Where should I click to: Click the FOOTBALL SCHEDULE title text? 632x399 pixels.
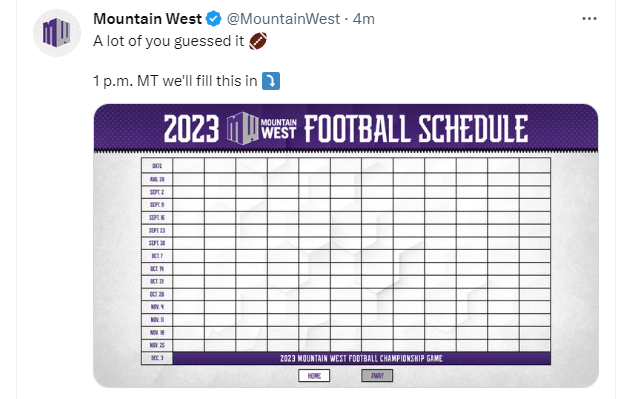tap(416, 129)
